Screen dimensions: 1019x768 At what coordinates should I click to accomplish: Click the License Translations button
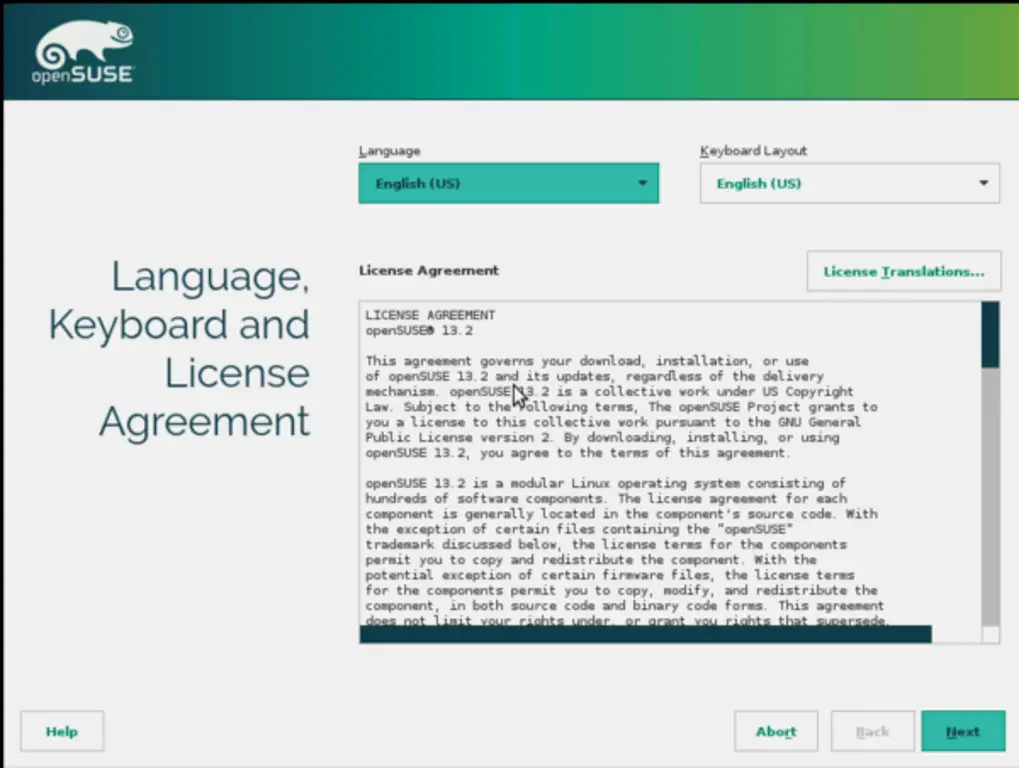[x=904, y=272]
